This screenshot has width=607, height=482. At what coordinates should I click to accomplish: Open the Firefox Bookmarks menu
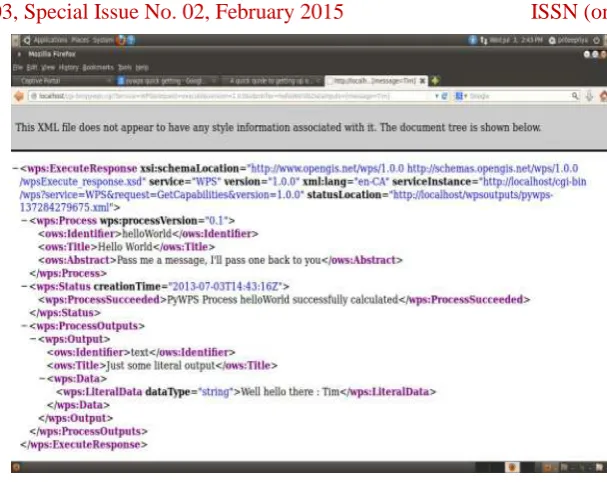click(x=98, y=67)
